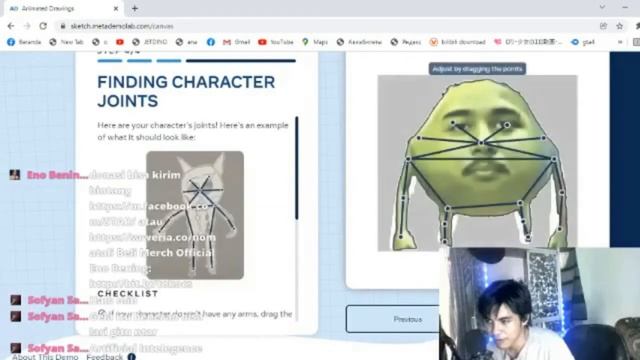Expand the bookmarks overflow chevron
This screenshot has height=360, width=640.
click(620, 42)
